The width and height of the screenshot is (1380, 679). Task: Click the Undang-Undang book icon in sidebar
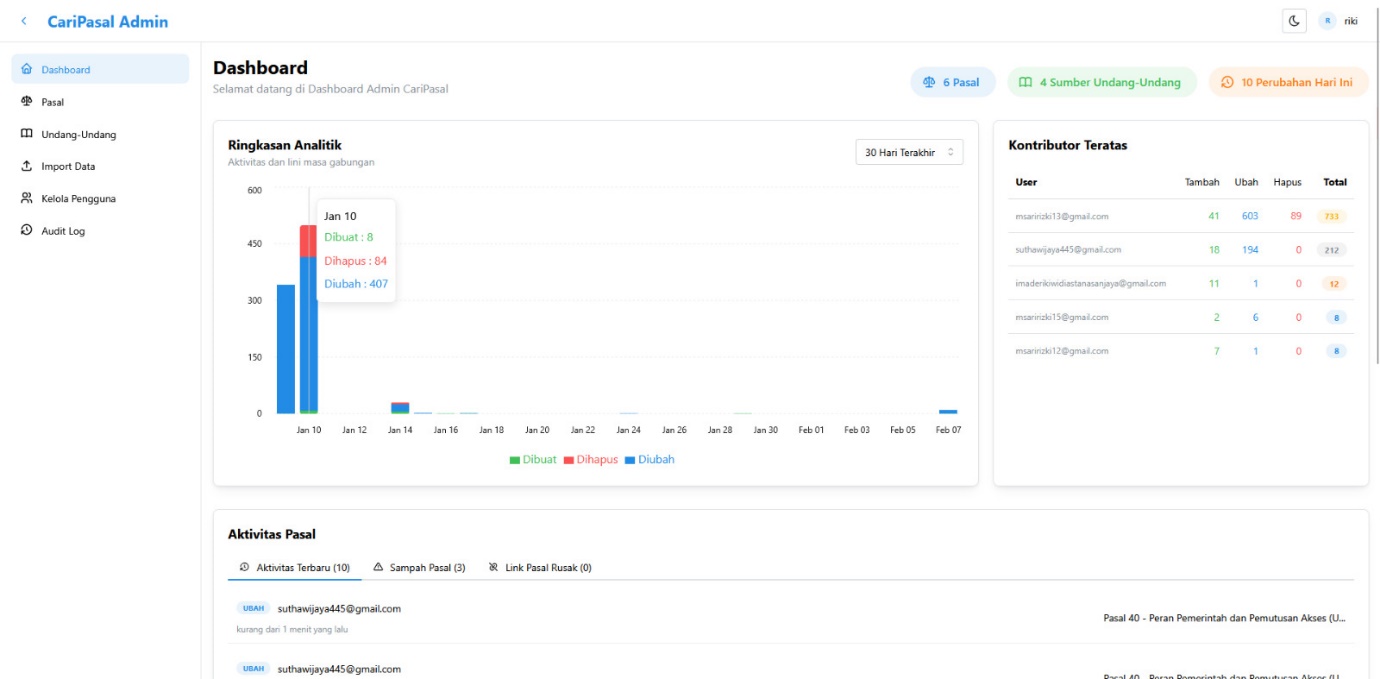click(27, 134)
